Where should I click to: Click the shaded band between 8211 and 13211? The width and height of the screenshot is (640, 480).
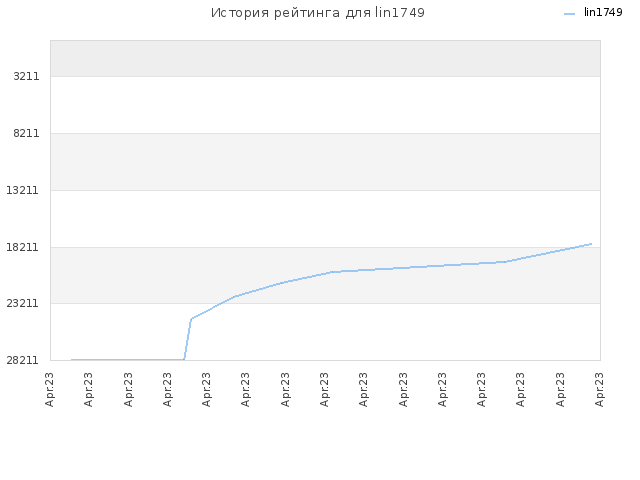tap(325, 162)
